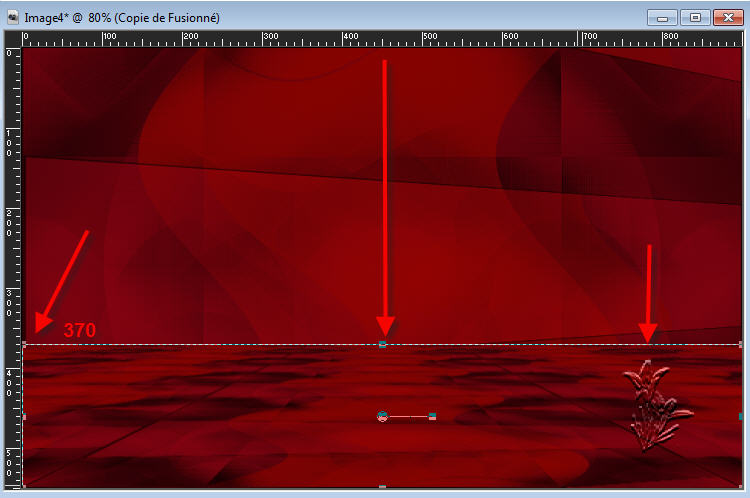750x498 pixels.
Task: Click the red 370 label on canvas
Action: 80,330
